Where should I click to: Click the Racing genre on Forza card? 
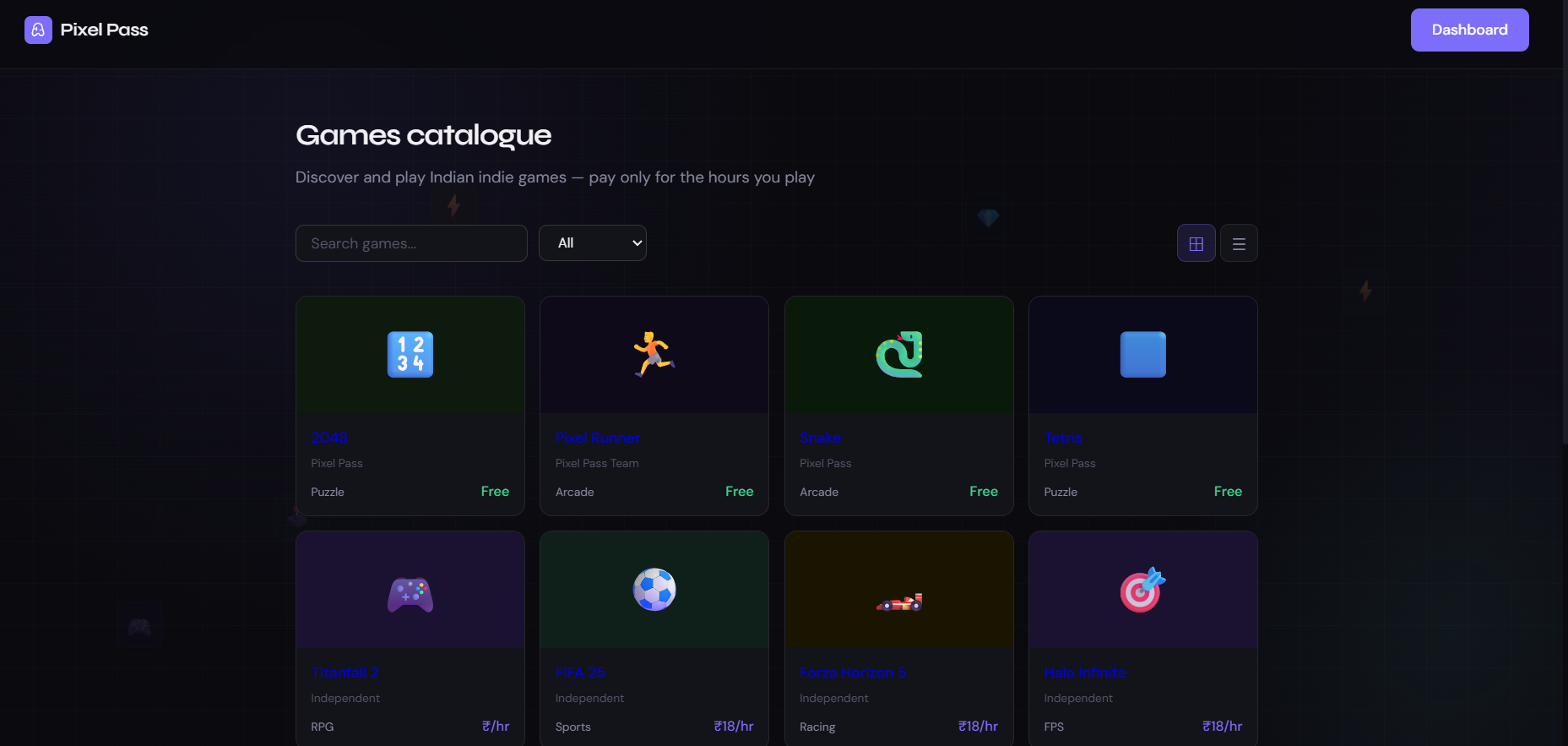pyautogui.click(x=817, y=727)
